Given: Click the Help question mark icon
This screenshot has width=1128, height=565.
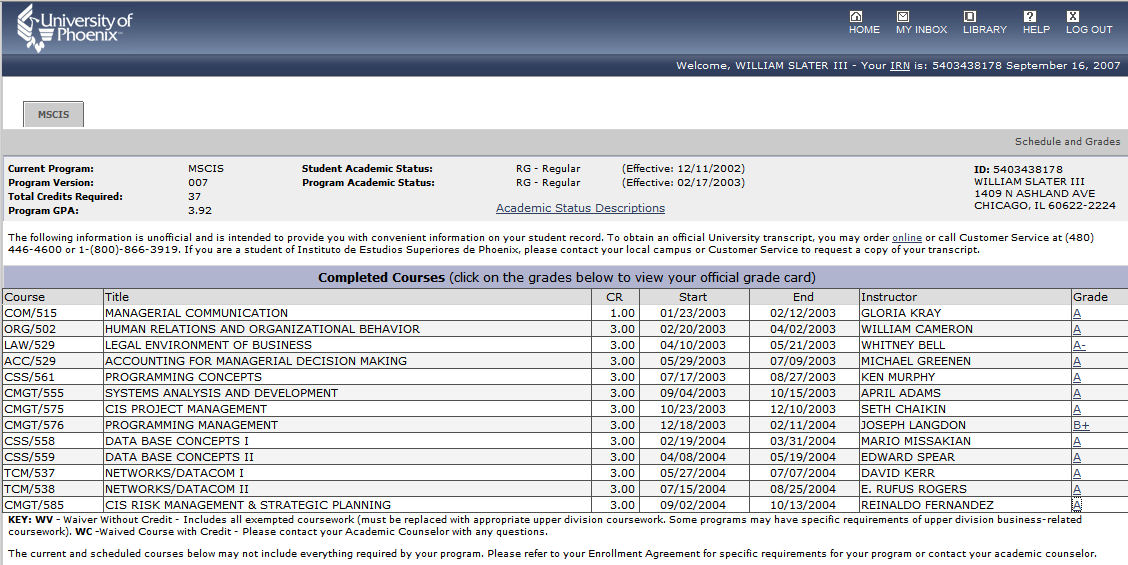Looking at the screenshot, I should (x=1030, y=16).
